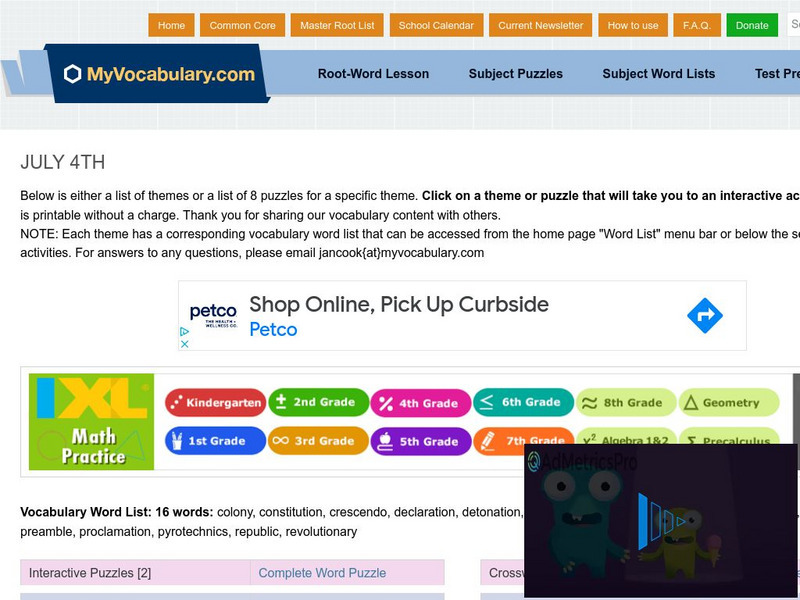Play the AdMetricsPro video overlay
This screenshot has width=800, height=600.
[661, 521]
